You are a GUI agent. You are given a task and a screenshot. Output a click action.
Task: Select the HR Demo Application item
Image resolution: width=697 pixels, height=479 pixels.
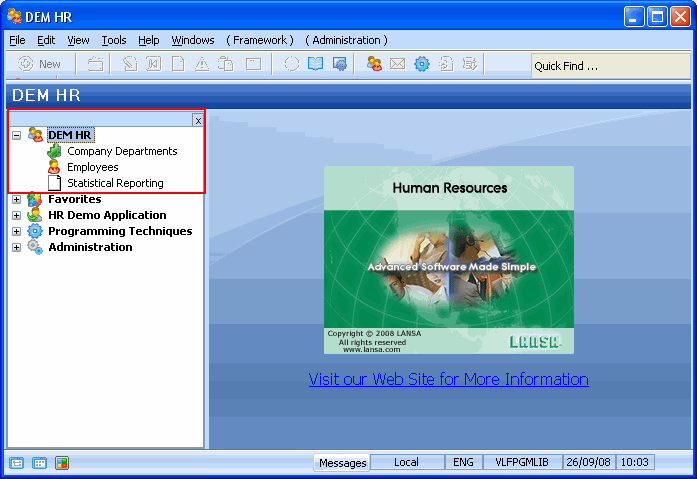107,215
